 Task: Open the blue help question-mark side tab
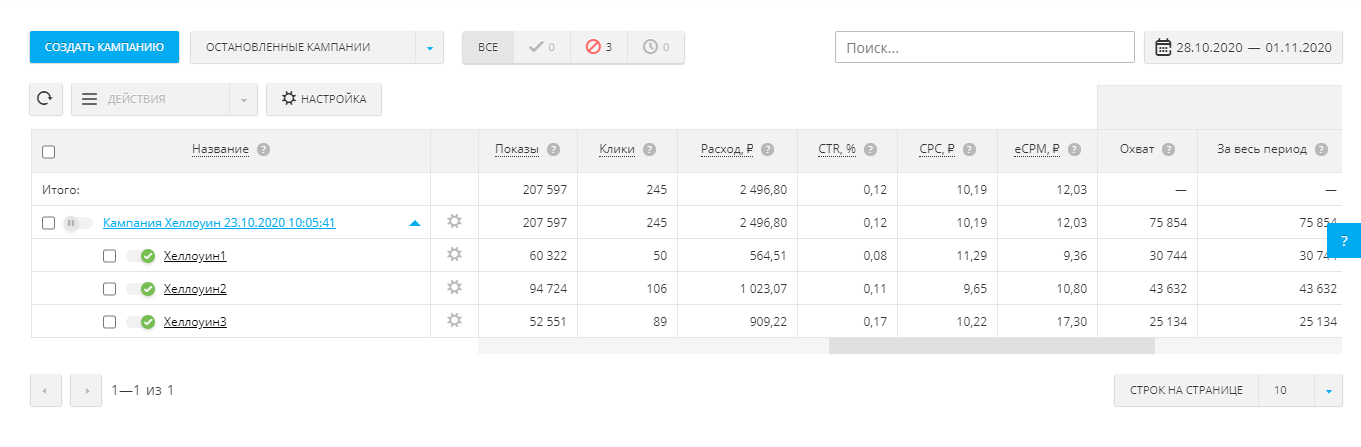tap(1344, 240)
